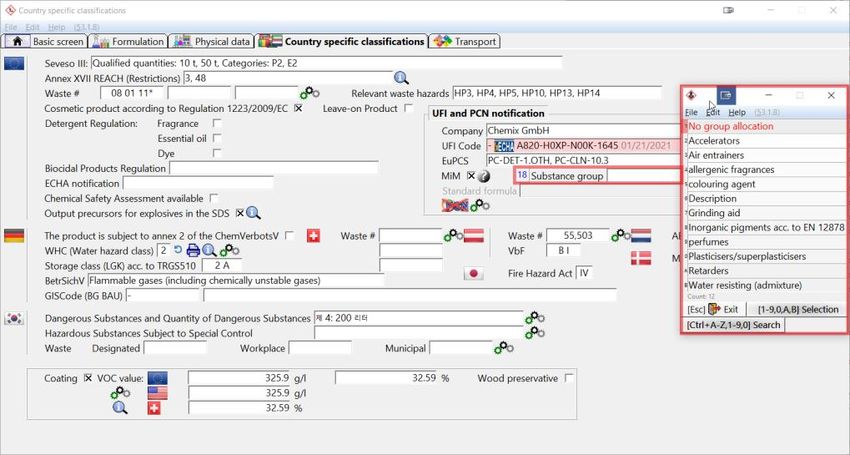The image size is (850, 455).
Task: Click the Annex XVII REACH info magnifier icon
Action: [401, 78]
